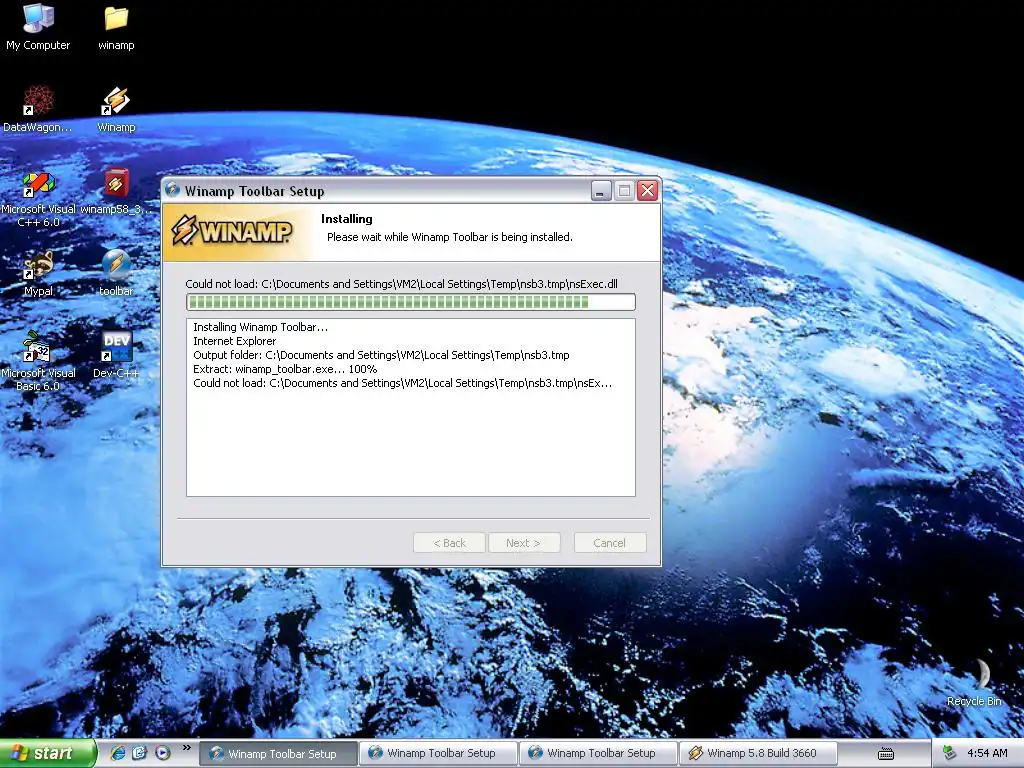Close the Winamp Toolbar Setup window
1024x768 pixels.
tap(647, 191)
